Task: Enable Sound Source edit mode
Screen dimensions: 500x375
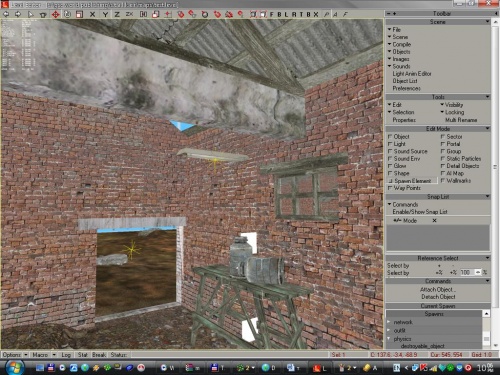Action: click(x=408, y=151)
